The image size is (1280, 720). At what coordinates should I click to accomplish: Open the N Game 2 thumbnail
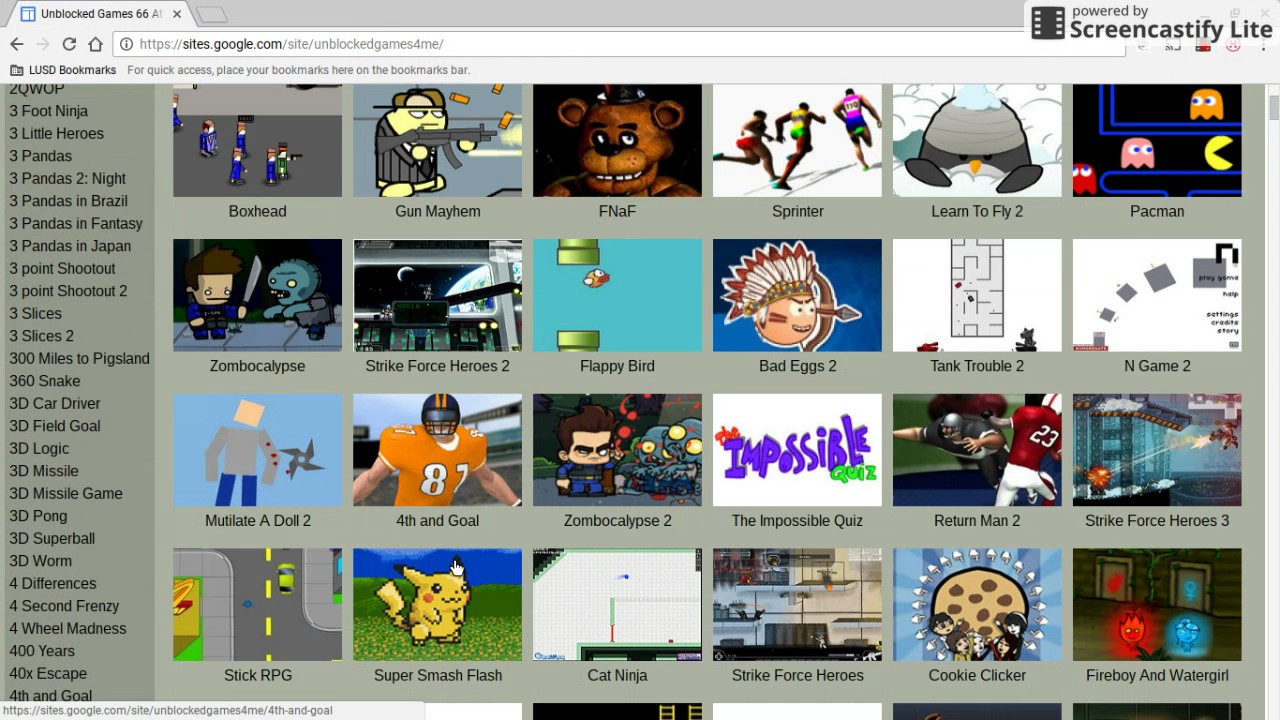[x=1157, y=295]
